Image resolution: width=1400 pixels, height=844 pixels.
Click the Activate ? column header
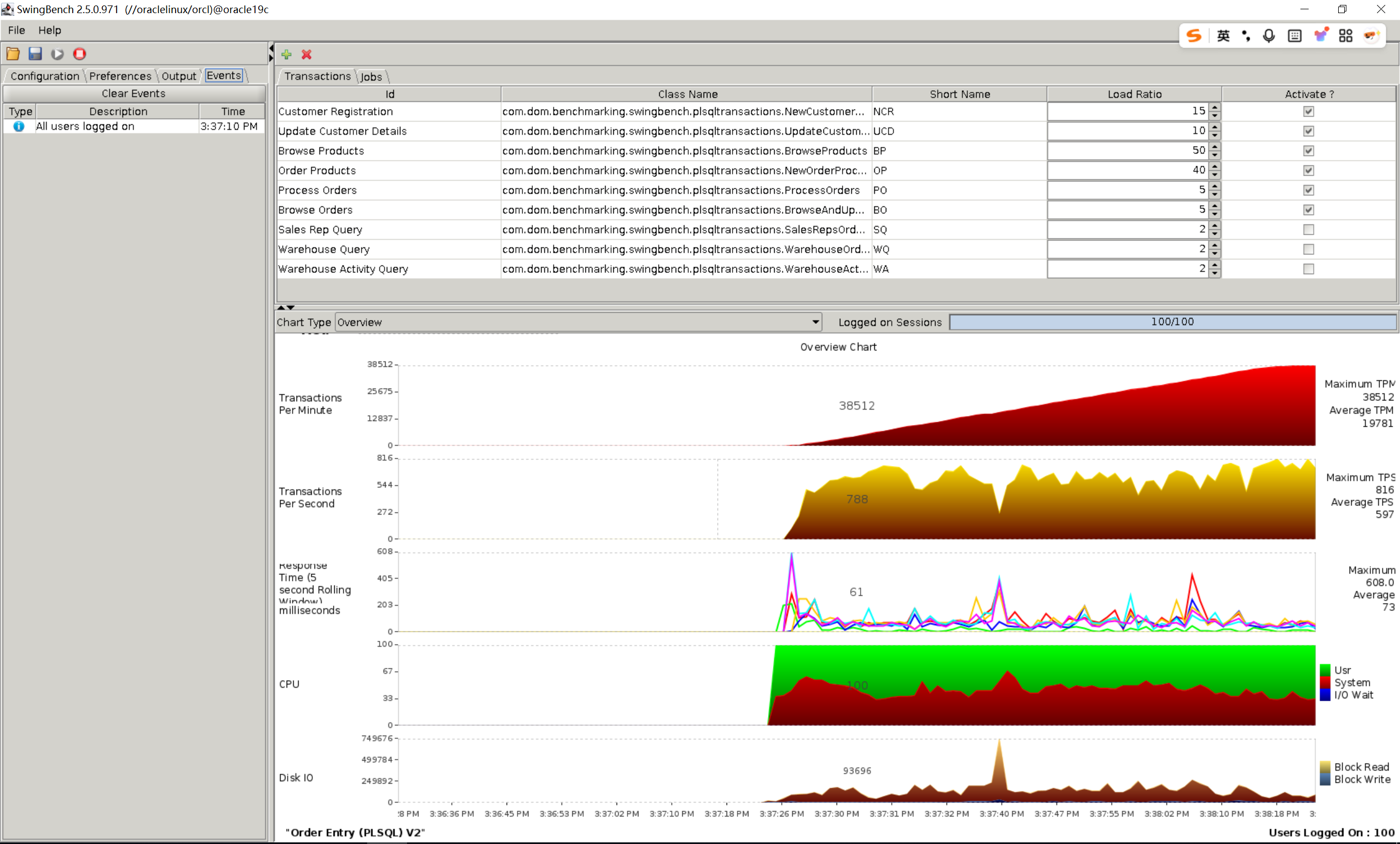(x=1309, y=94)
